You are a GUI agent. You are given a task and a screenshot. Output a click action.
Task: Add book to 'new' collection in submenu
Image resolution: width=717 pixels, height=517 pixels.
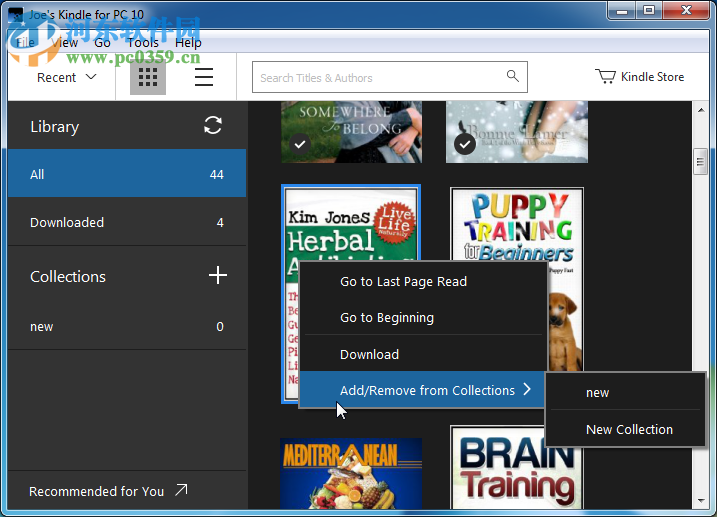click(626, 392)
